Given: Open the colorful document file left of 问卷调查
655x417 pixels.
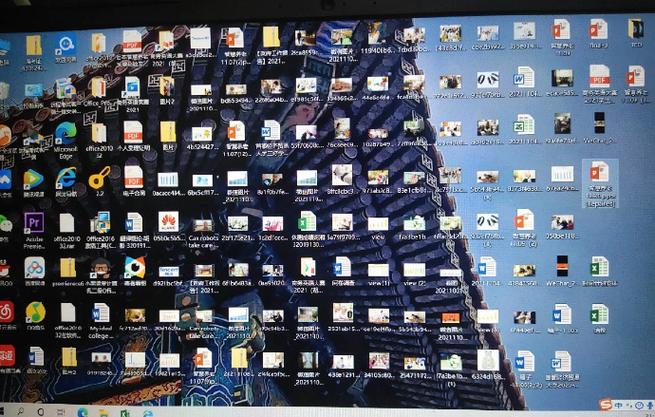Looking at the screenshot, I should [x=308, y=267].
